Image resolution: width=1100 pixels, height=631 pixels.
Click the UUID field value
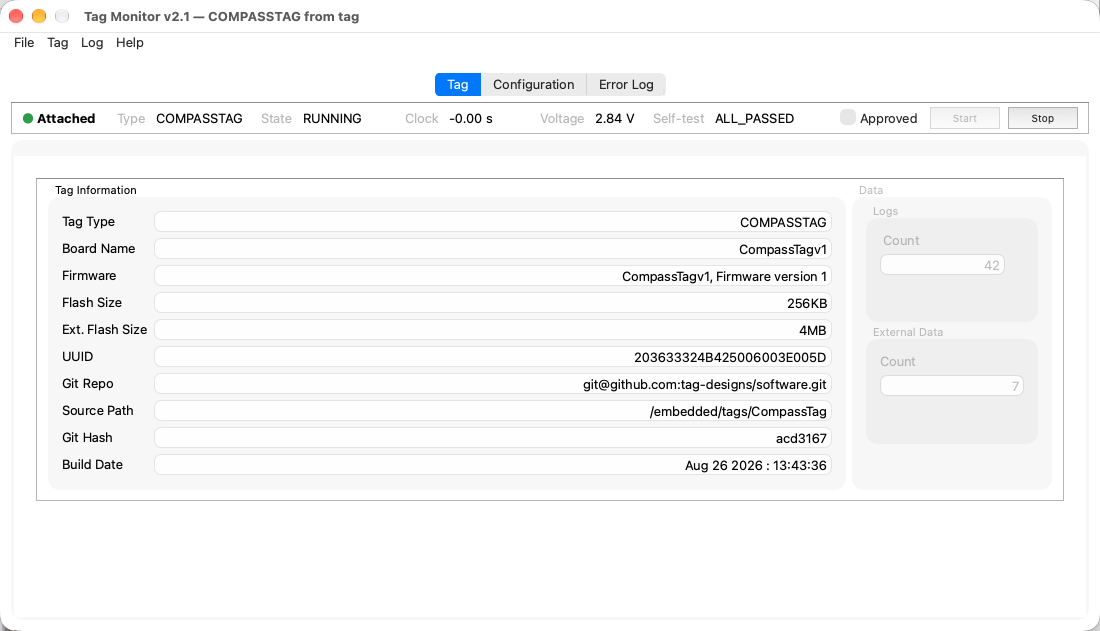point(492,357)
